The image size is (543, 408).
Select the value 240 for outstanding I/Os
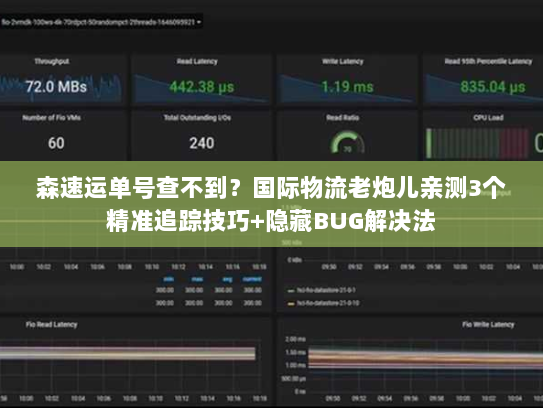(x=202, y=143)
